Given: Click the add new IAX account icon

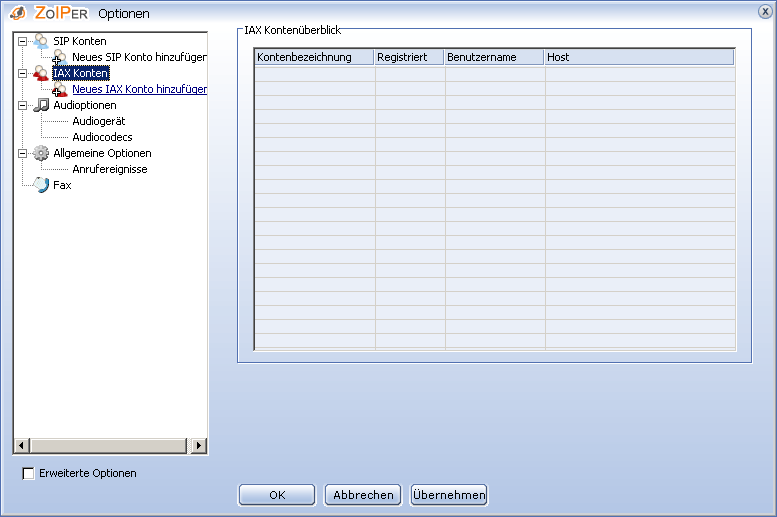Looking at the screenshot, I should [60, 90].
